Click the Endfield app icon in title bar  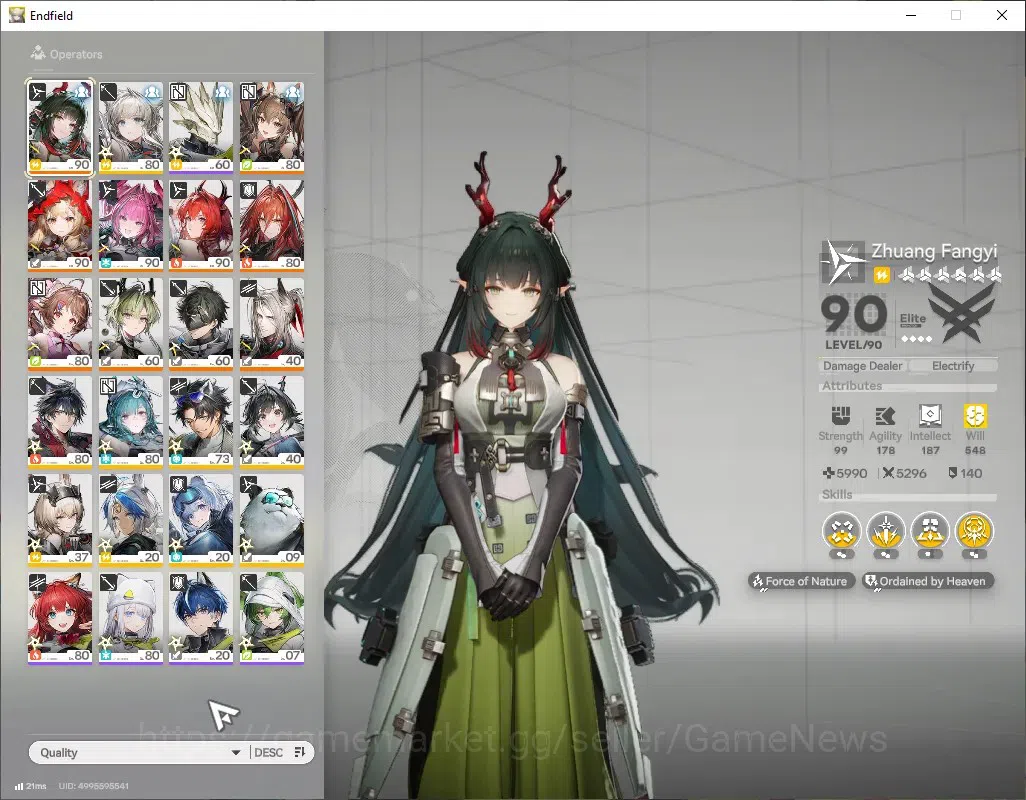[17, 15]
